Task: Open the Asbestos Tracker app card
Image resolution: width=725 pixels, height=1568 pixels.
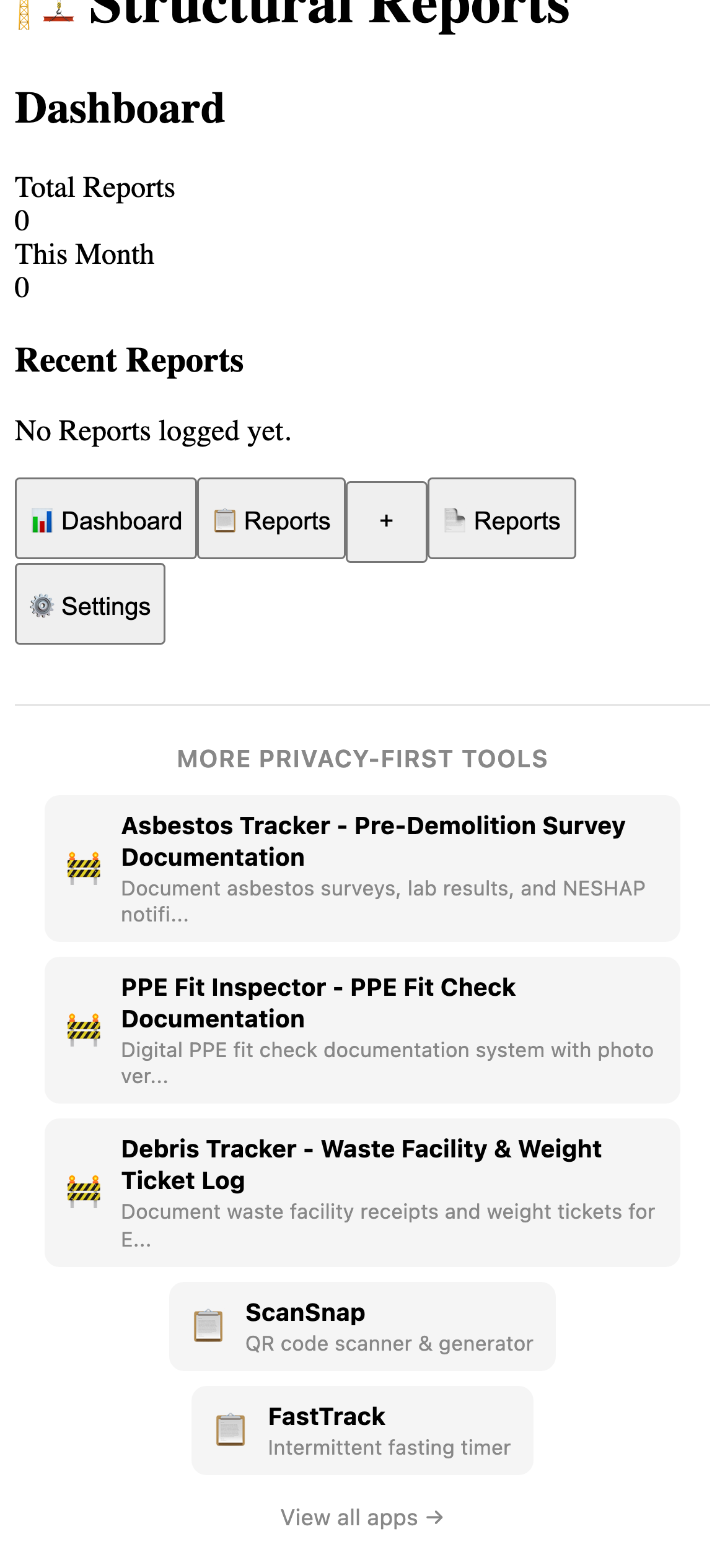Action: point(362,867)
